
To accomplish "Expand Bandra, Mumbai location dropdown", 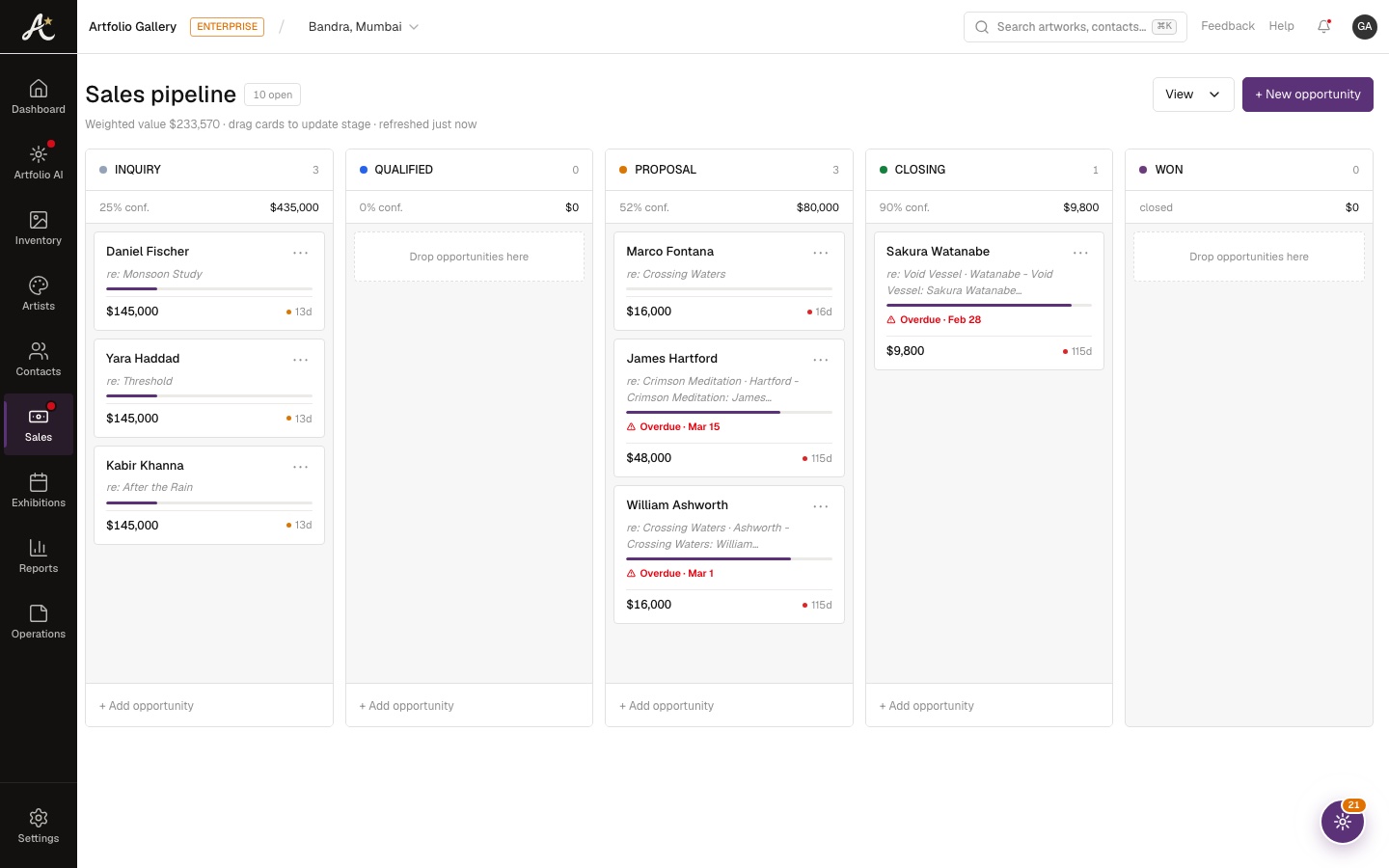I will (x=364, y=27).
